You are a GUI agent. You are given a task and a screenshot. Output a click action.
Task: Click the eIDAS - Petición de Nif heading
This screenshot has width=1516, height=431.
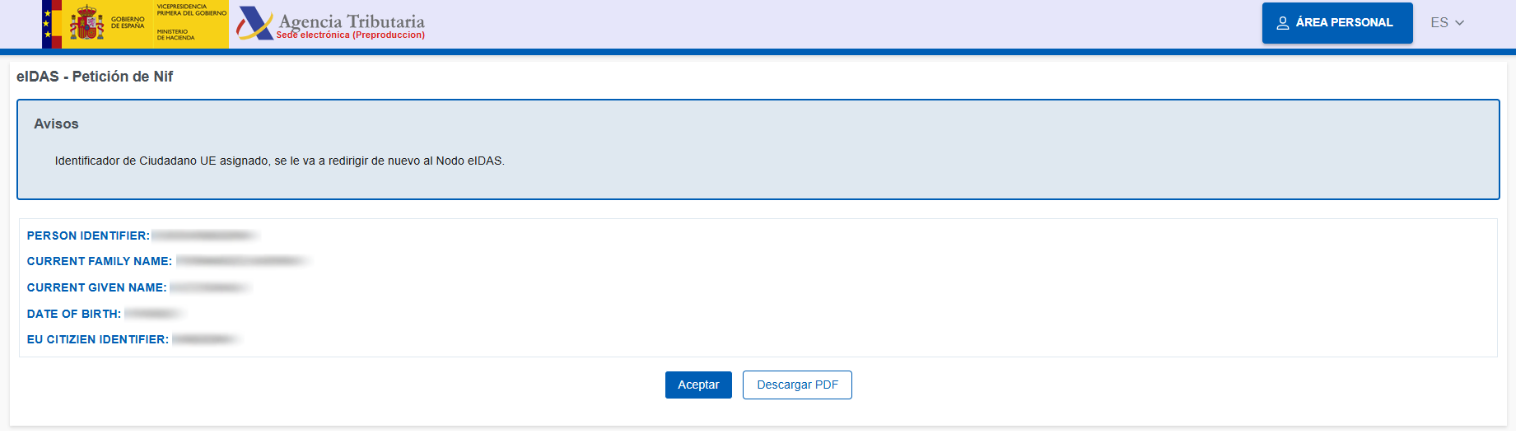pyautogui.click(x=95, y=77)
